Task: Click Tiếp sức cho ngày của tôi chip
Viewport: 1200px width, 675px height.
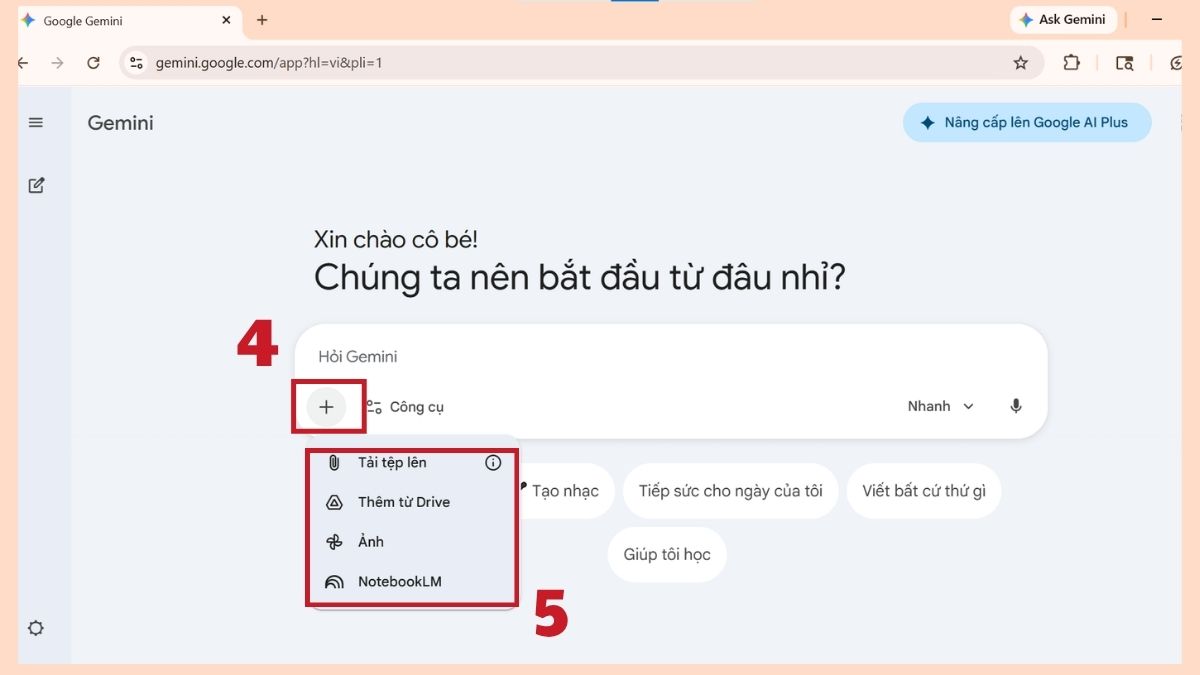Action: coord(731,491)
